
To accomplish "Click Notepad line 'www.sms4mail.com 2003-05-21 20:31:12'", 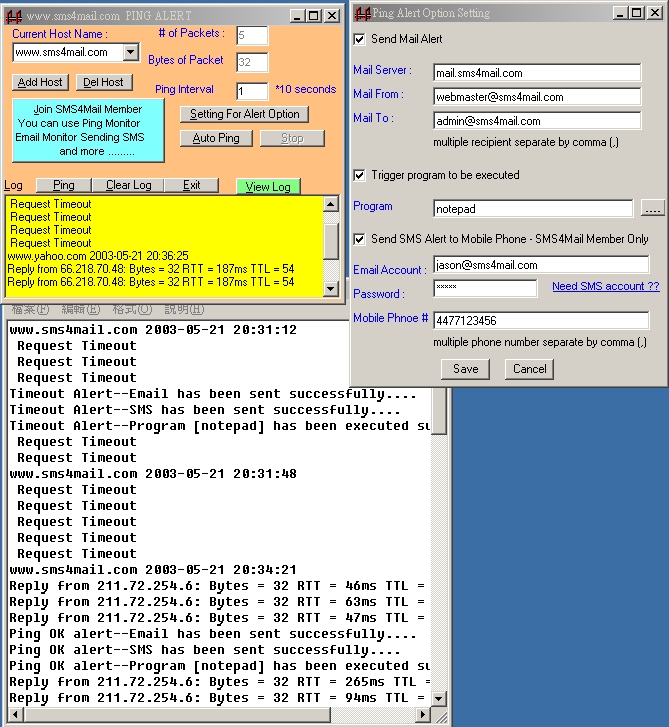I will [x=153, y=330].
